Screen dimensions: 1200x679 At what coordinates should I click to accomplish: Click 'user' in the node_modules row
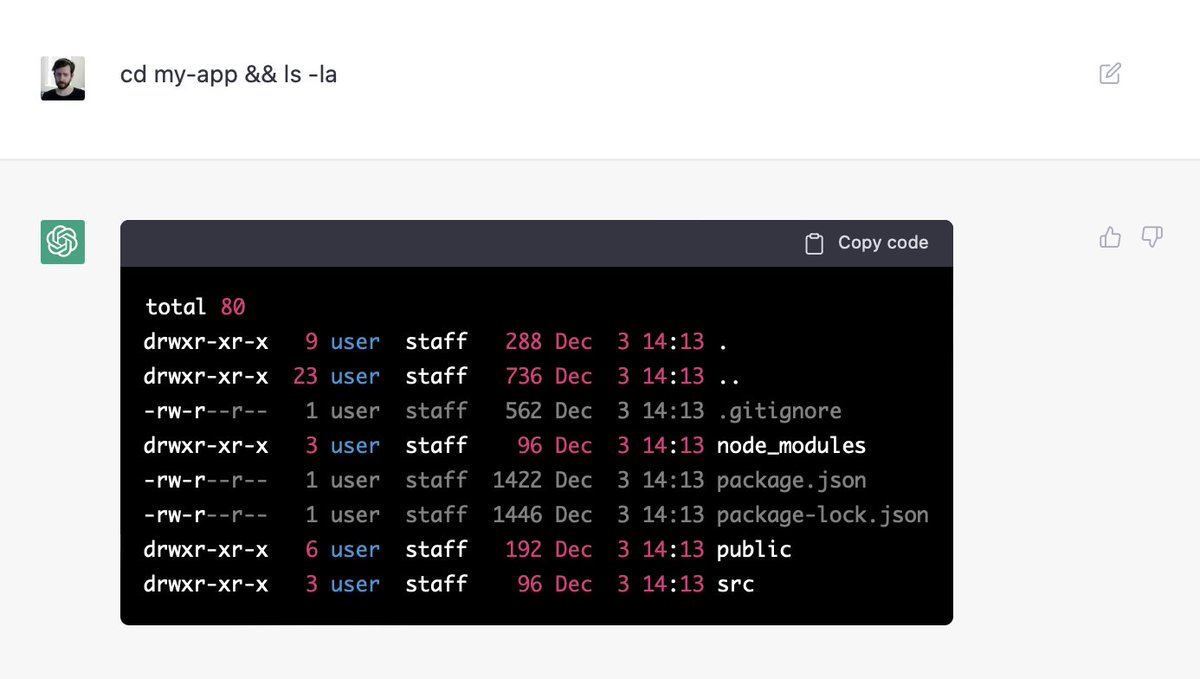[x=355, y=446]
